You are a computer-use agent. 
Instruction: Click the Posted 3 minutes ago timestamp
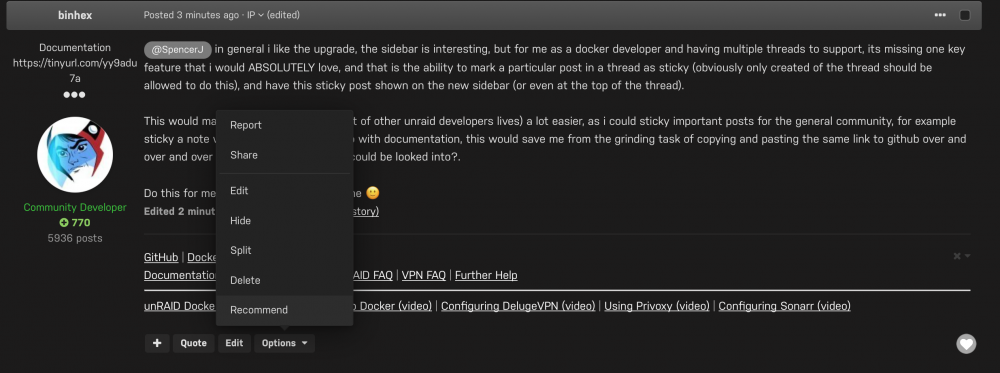click(x=191, y=15)
